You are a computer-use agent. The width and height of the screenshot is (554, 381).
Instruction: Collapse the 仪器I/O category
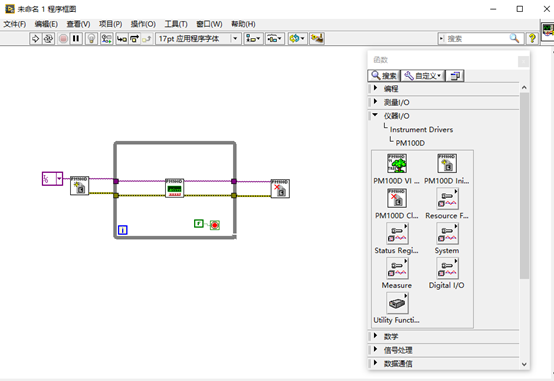pyautogui.click(x=375, y=115)
